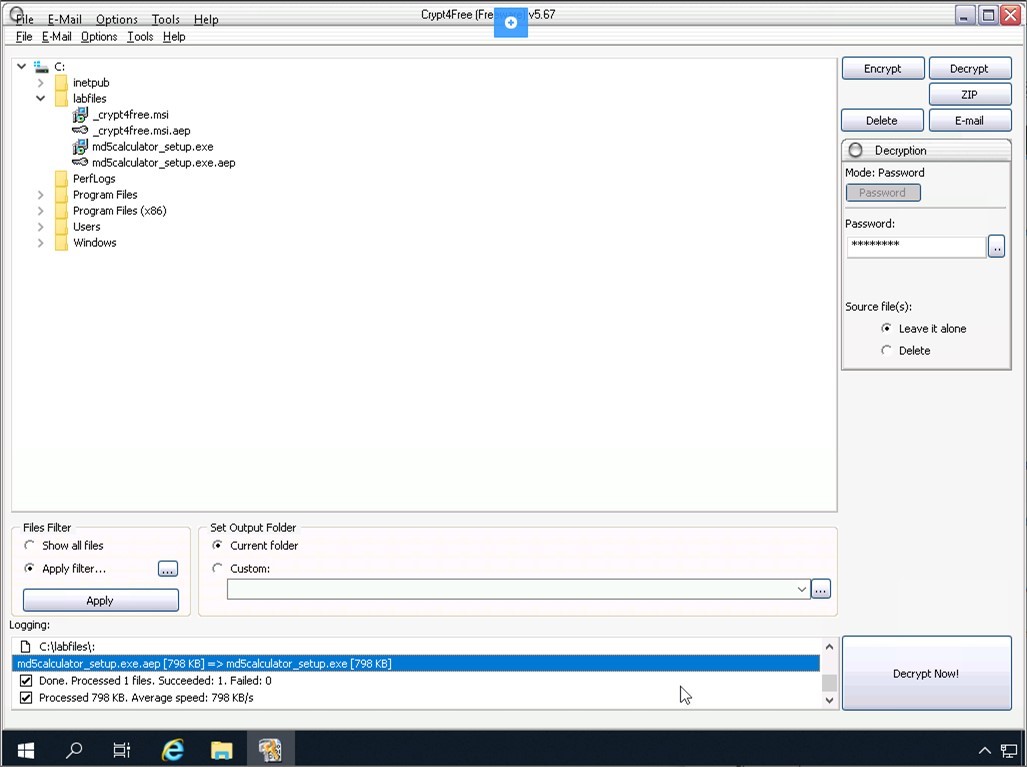Uncheck the 'Done. Processed 1 files' log checkbox
The width and height of the screenshot is (1027, 767).
click(x=26, y=681)
